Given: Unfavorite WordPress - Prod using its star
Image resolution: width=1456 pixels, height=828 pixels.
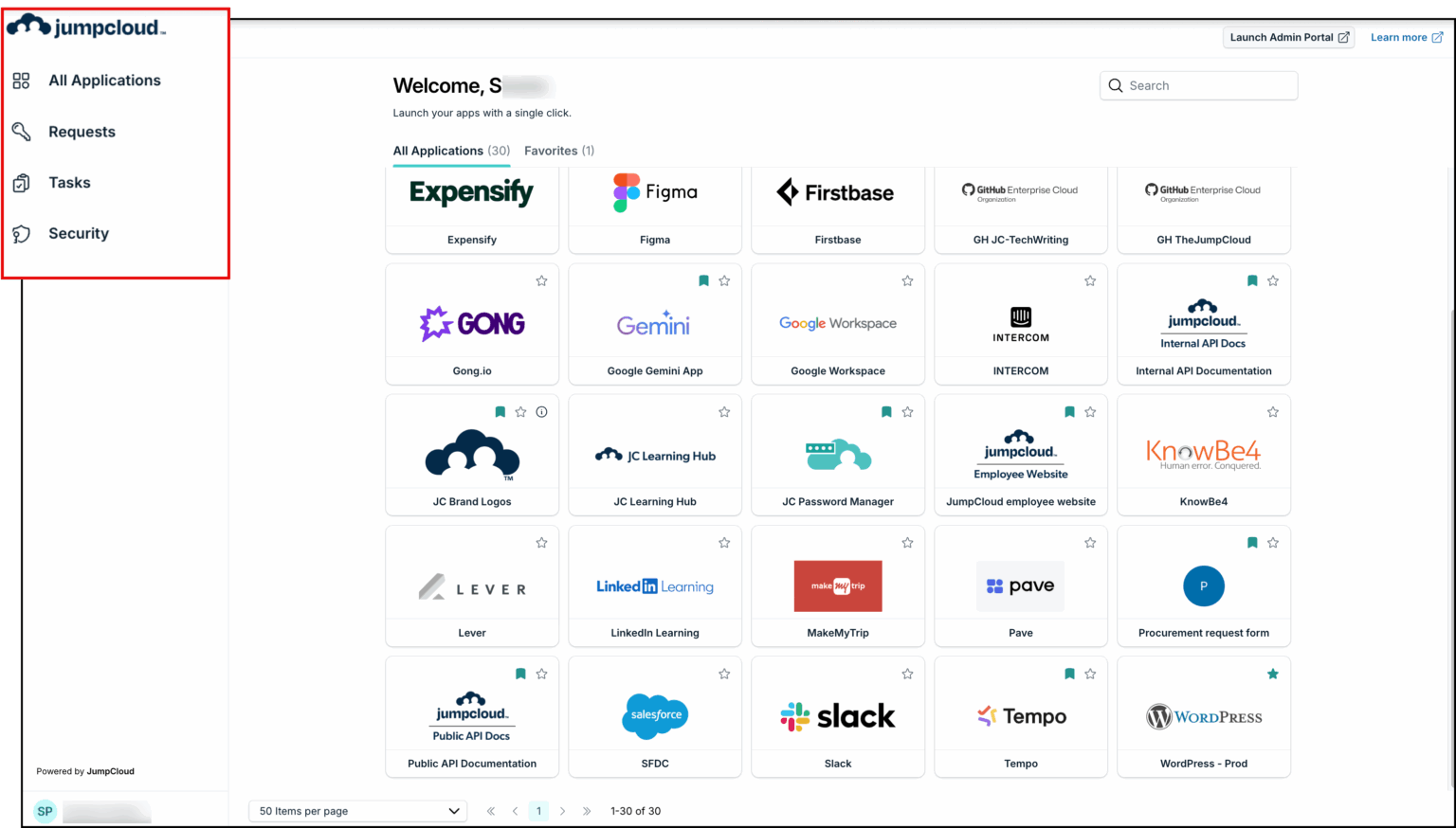Looking at the screenshot, I should (1273, 675).
